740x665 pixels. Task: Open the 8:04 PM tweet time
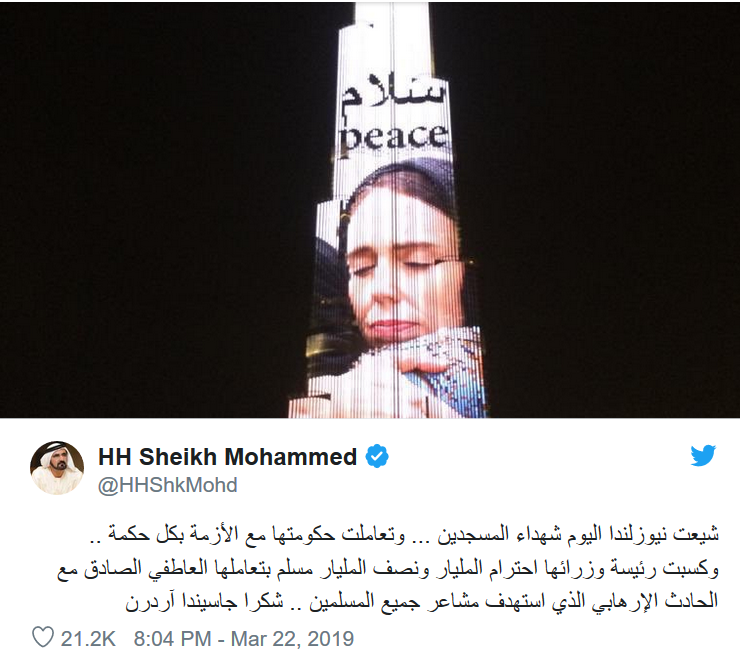click(x=172, y=639)
